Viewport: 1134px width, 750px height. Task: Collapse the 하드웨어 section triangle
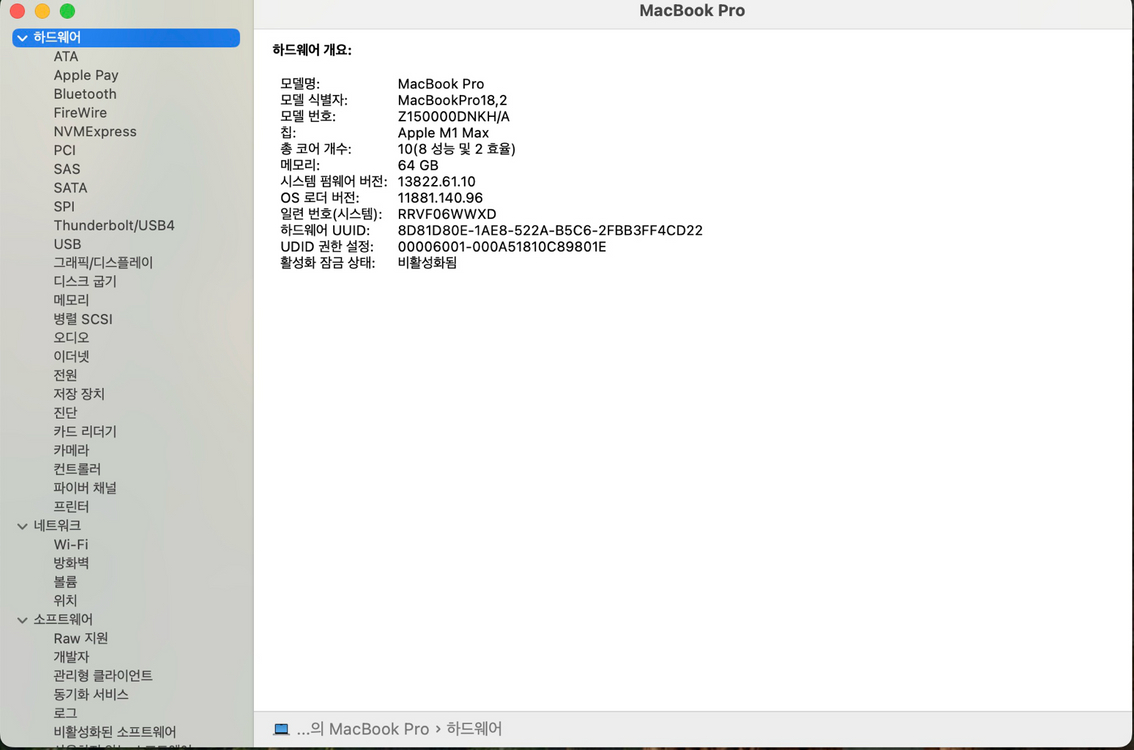(x=21, y=37)
